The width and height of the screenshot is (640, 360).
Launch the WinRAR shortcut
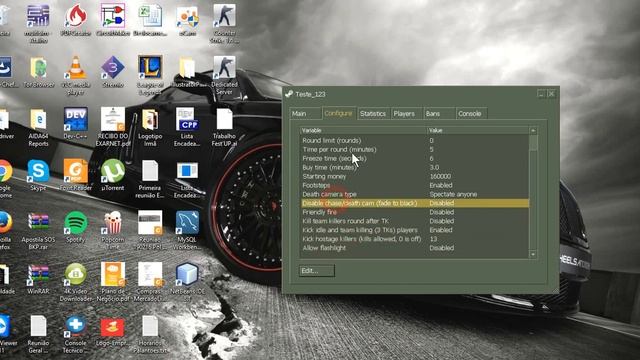point(38,279)
